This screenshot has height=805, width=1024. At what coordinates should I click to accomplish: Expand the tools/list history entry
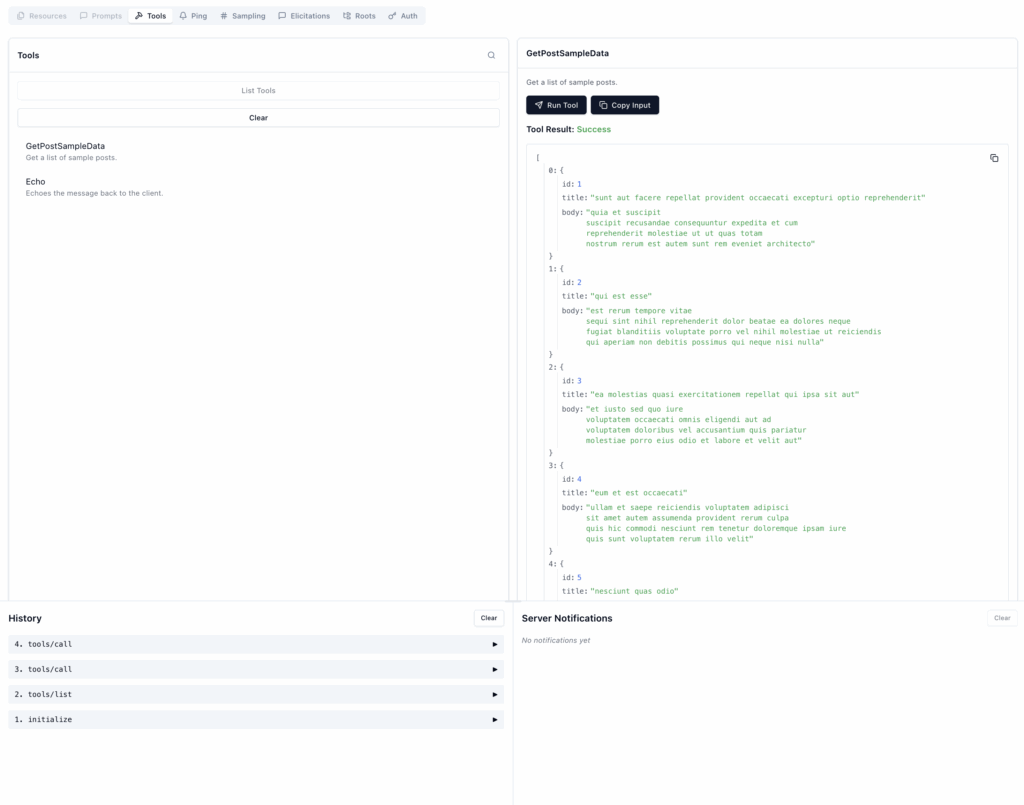point(494,694)
